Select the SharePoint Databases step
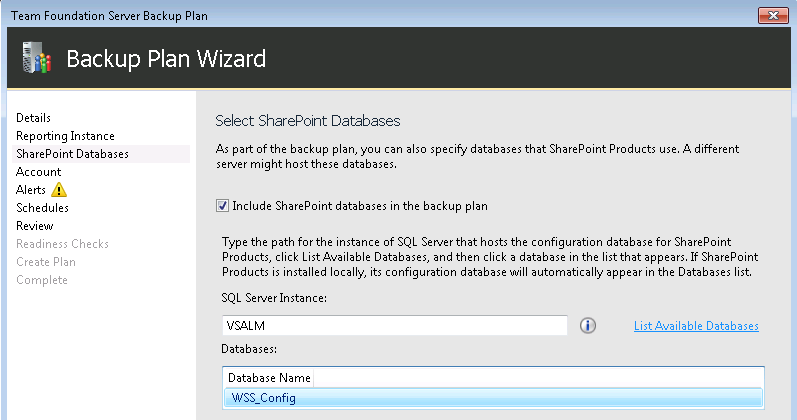 (x=72, y=154)
